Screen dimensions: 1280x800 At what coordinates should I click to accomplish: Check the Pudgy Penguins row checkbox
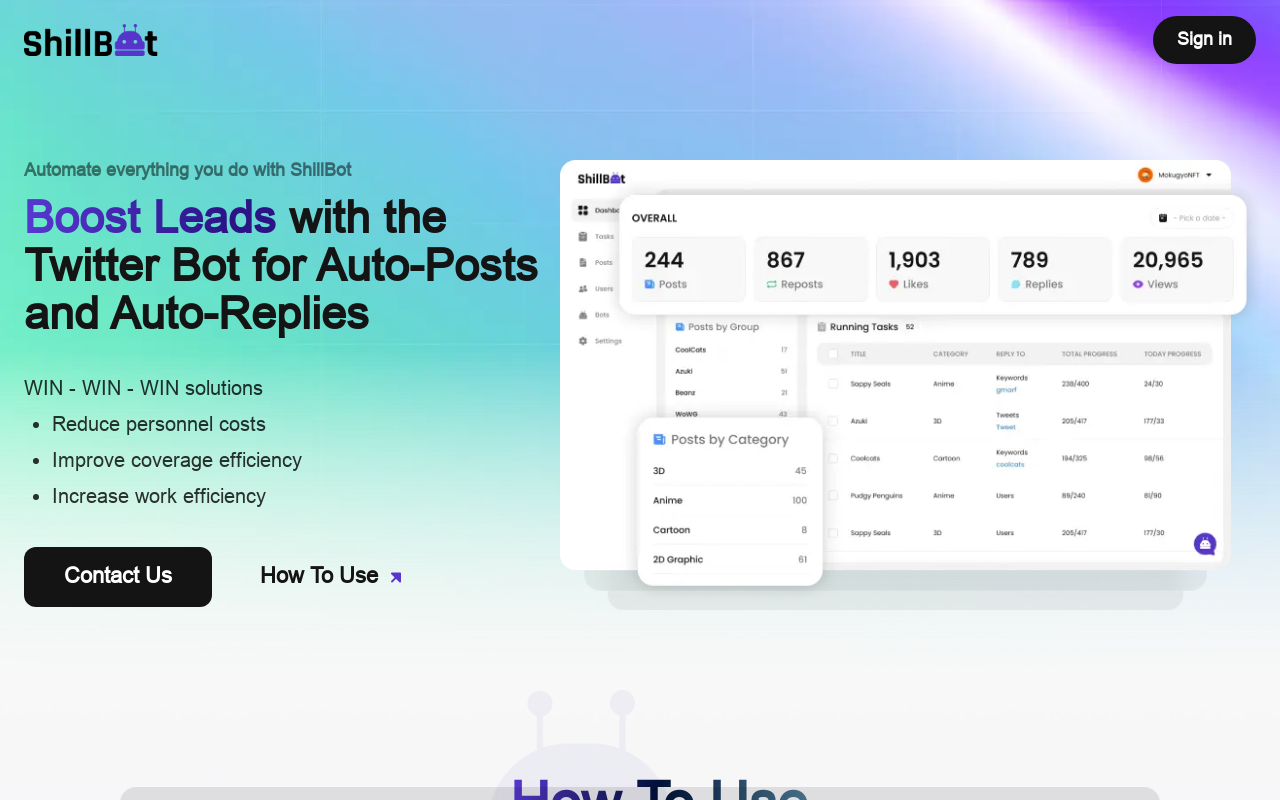[x=833, y=495]
